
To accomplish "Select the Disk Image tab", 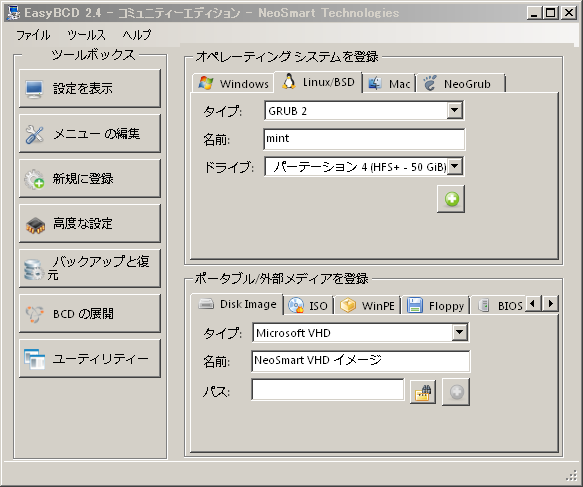I will click(237, 304).
